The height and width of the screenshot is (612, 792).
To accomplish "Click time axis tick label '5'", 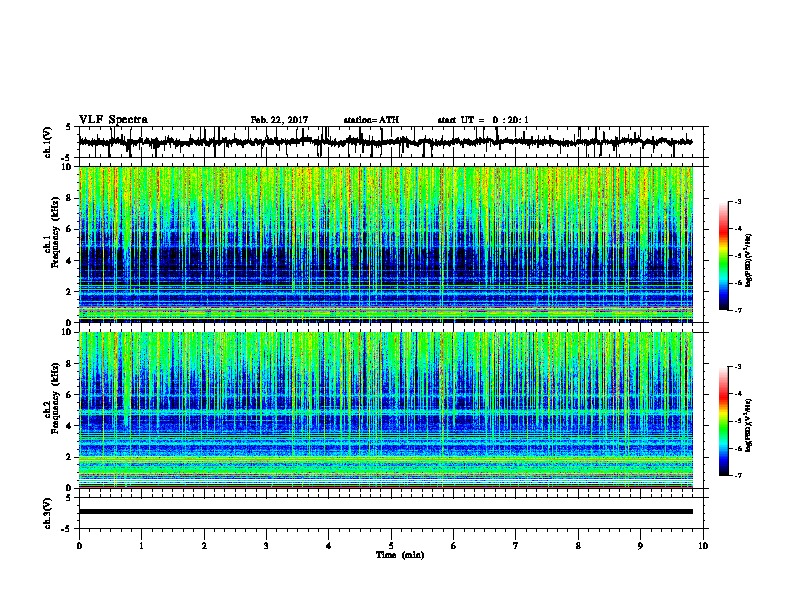I will click(x=391, y=546).
